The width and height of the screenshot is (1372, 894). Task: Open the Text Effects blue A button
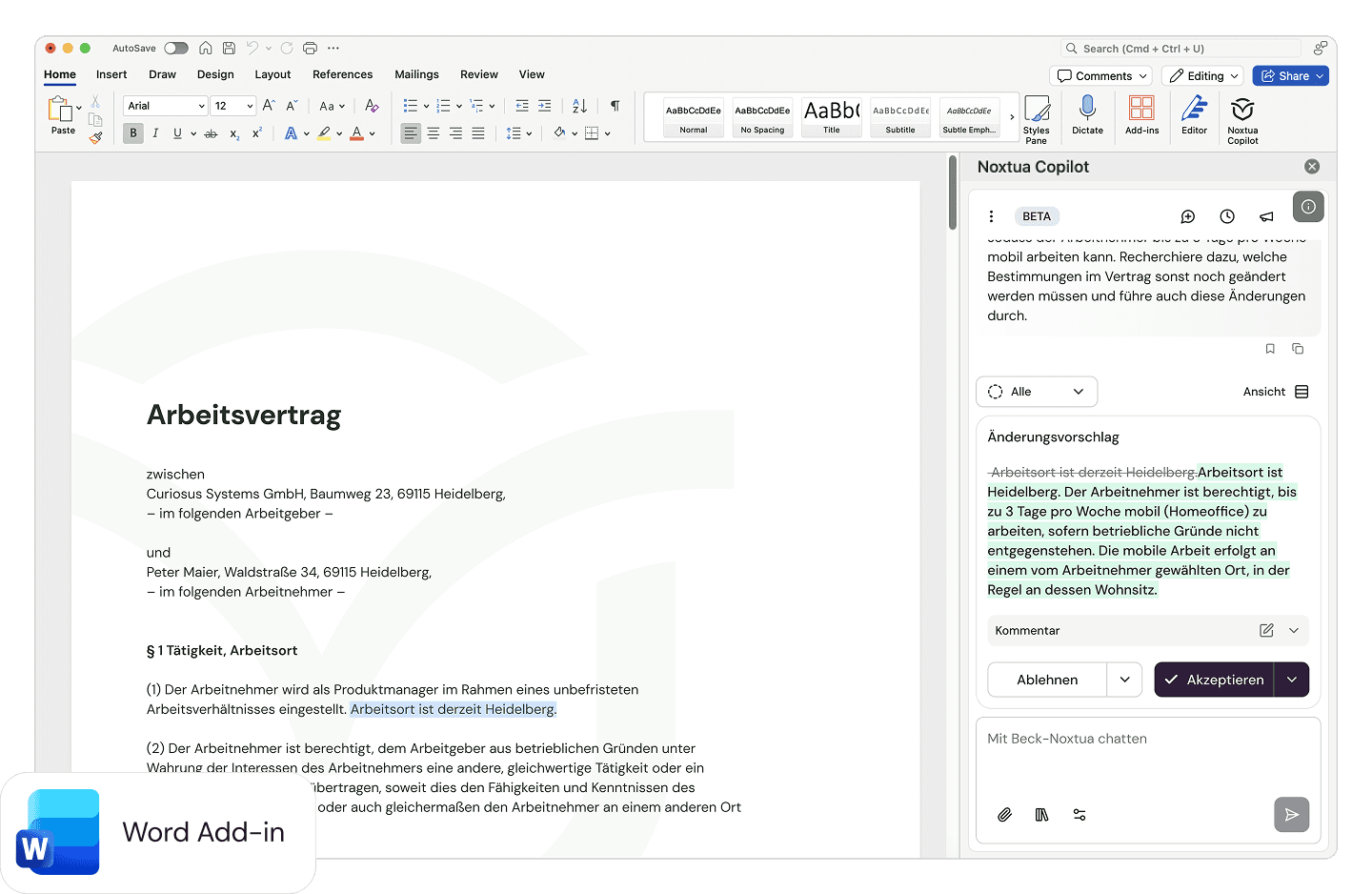pyautogui.click(x=291, y=133)
